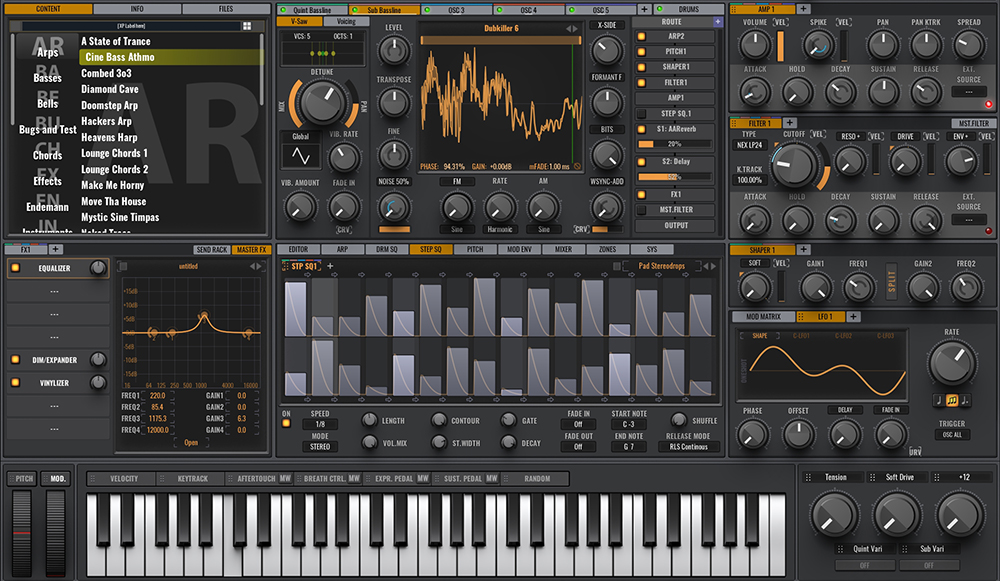
Task: Click the OUTPUT route button
Action: coord(675,225)
